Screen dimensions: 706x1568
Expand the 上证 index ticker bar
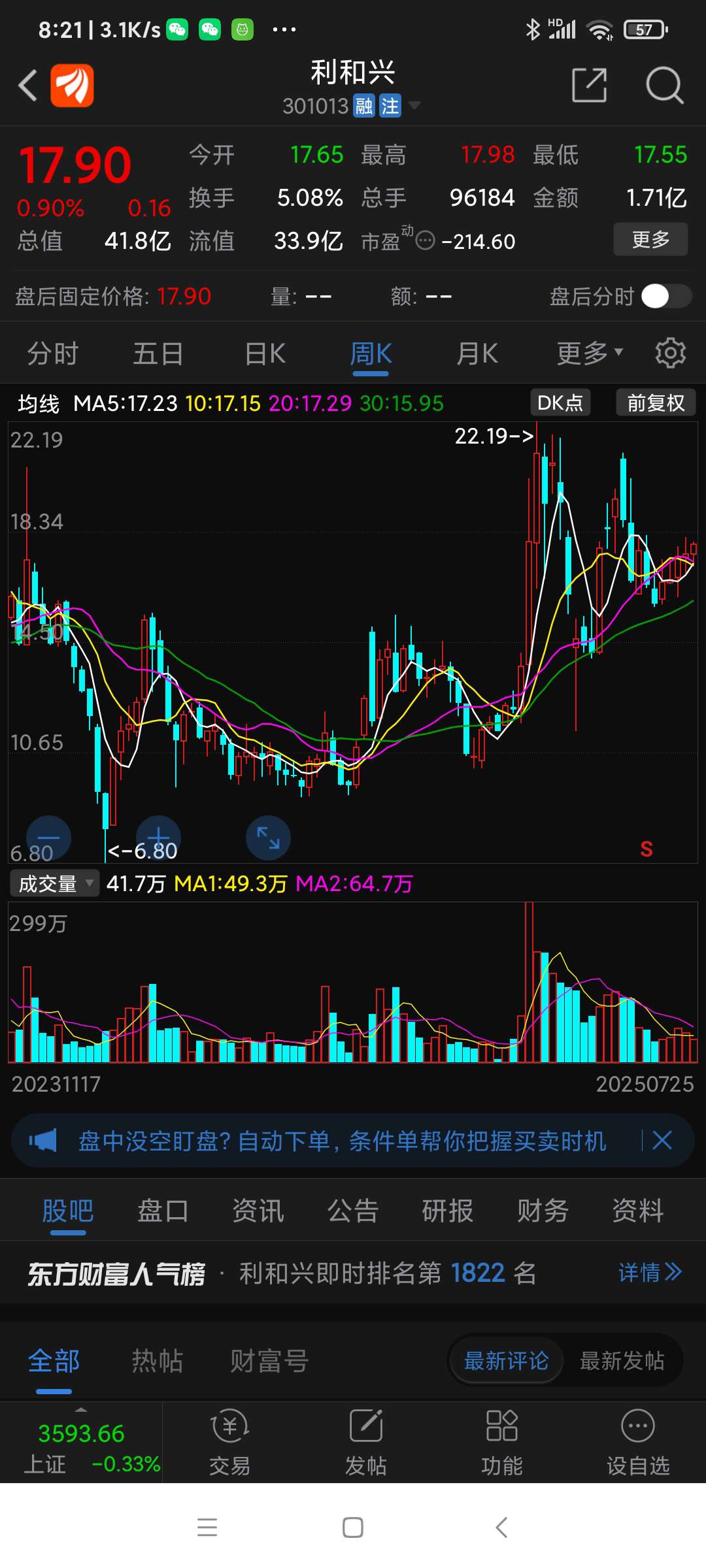point(81,1441)
